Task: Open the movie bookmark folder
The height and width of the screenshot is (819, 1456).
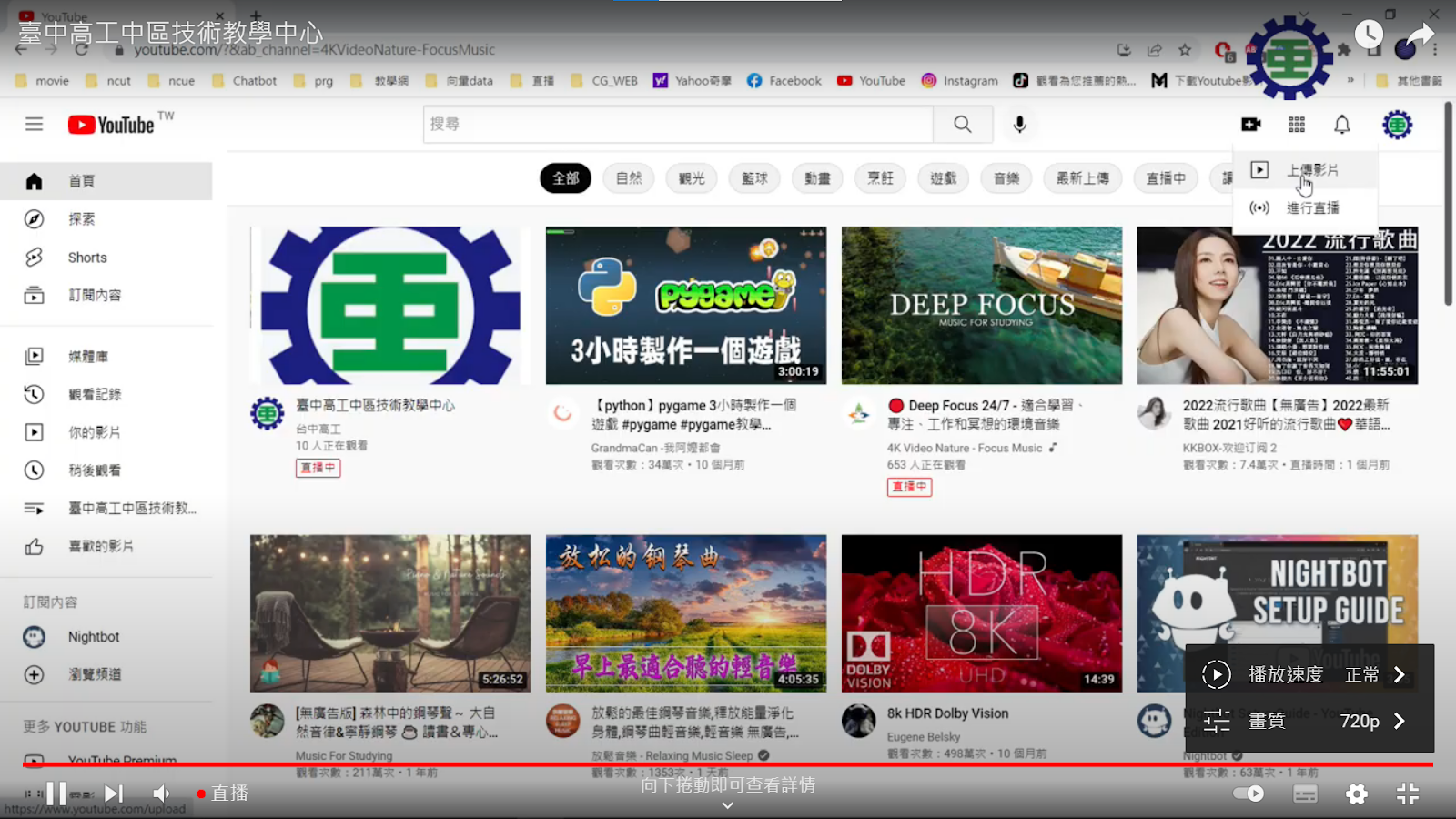Action: pos(42,81)
